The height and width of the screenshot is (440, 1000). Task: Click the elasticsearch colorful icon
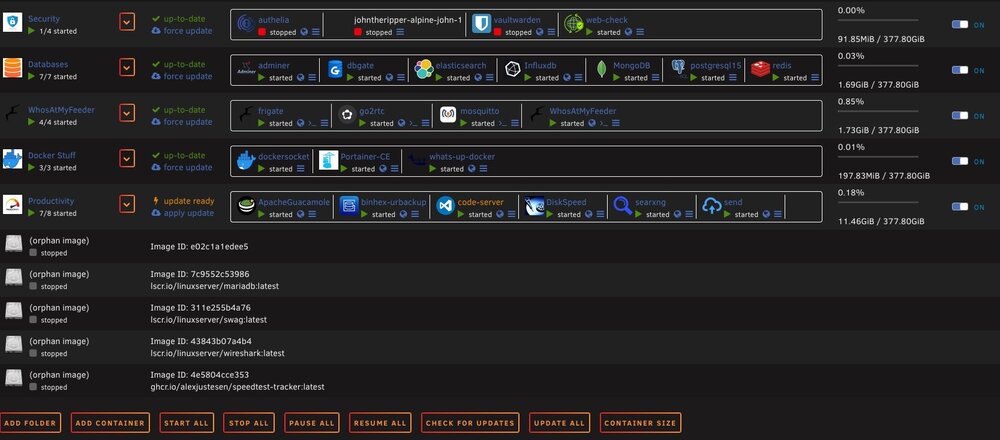(x=424, y=70)
